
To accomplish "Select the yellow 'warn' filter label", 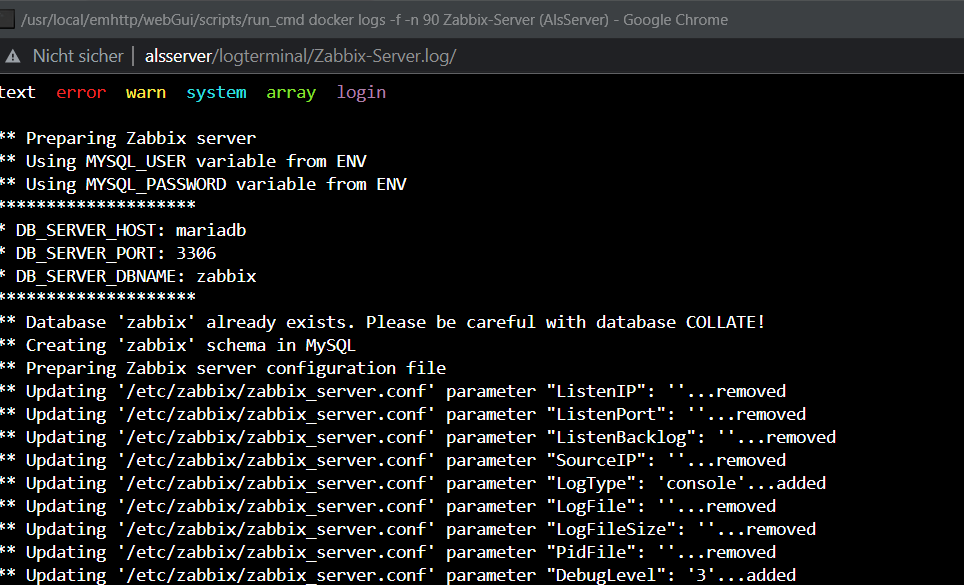I will (146, 93).
